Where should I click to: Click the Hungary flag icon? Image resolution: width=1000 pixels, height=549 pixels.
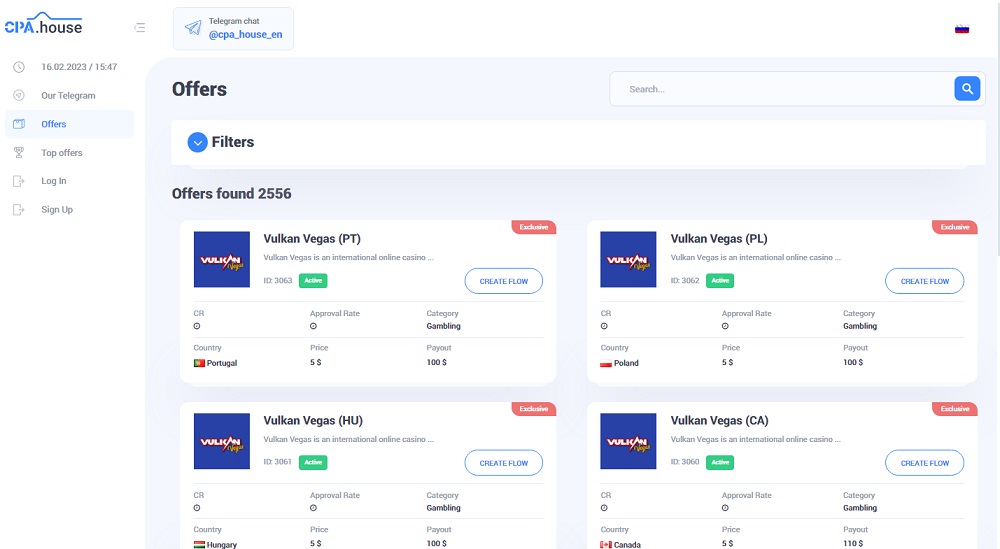[x=199, y=545]
